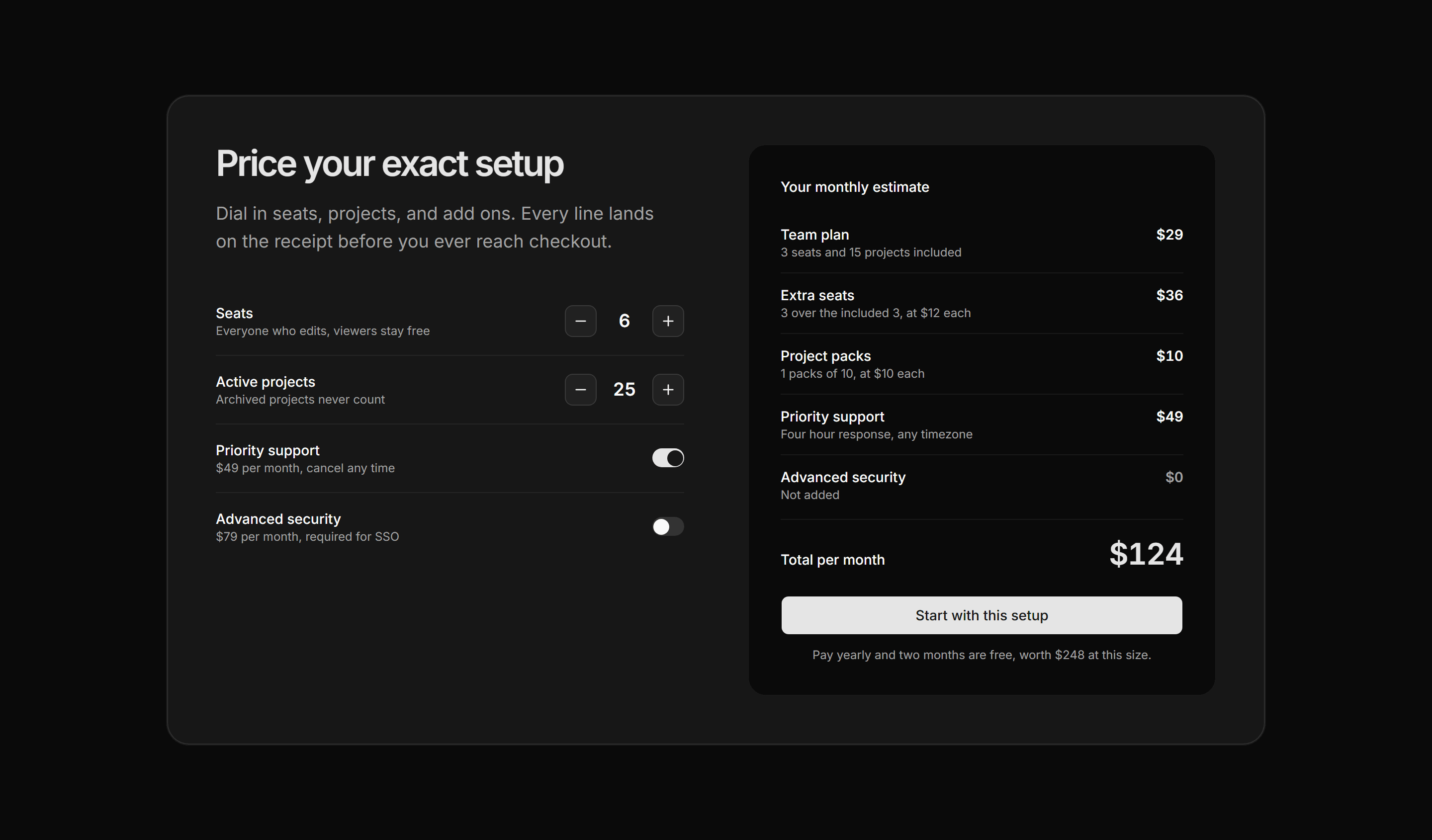The height and width of the screenshot is (840, 1432).
Task: Click the Team plan line item
Action: (x=982, y=243)
